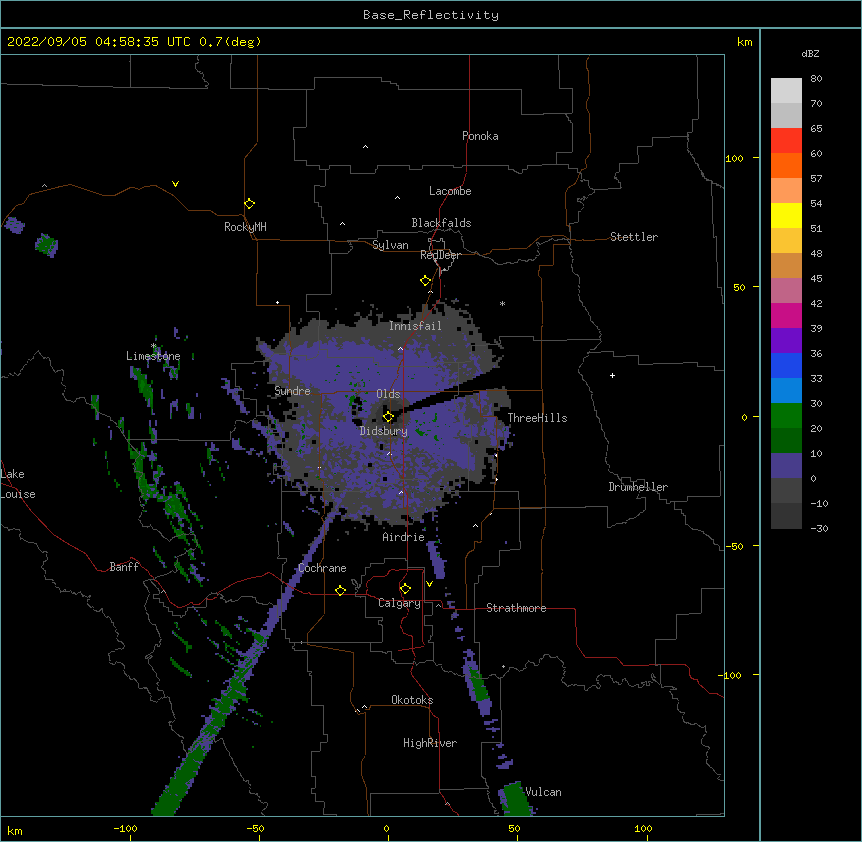This screenshot has height=842, width=862.
Task: Click the Blackfalds city label
Action: (x=441, y=223)
